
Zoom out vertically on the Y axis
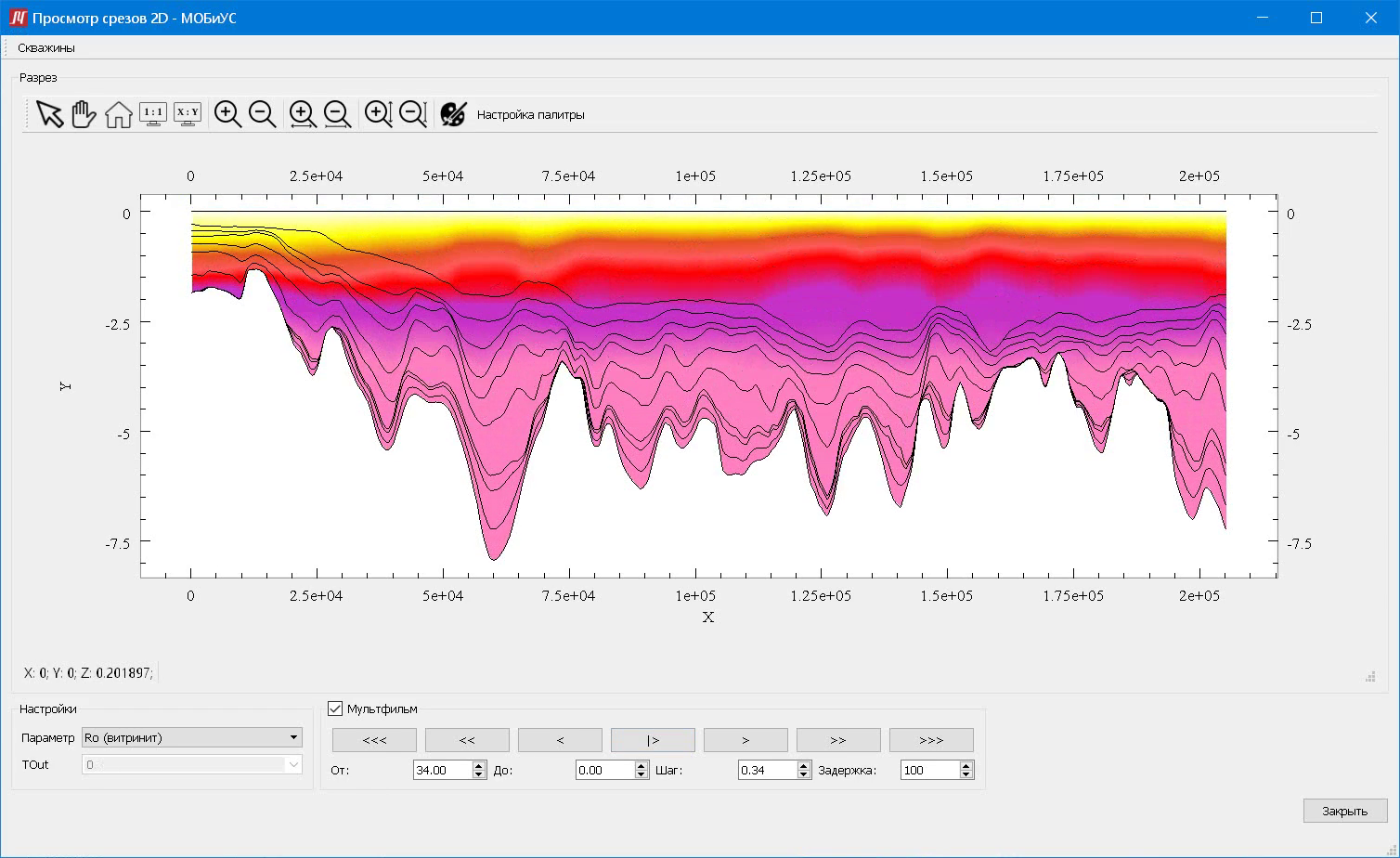tap(413, 114)
